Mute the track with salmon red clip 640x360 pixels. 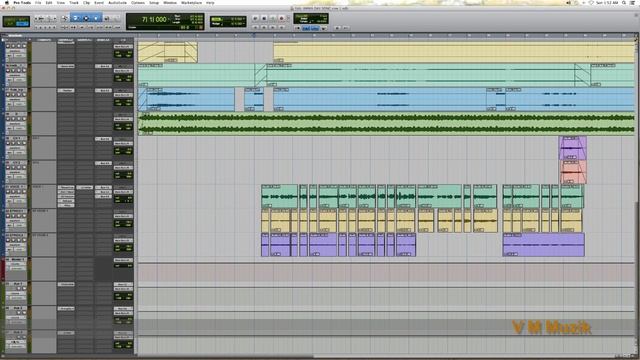click(24, 167)
